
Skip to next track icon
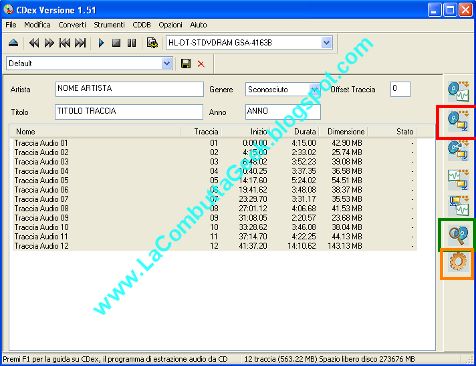80,43
